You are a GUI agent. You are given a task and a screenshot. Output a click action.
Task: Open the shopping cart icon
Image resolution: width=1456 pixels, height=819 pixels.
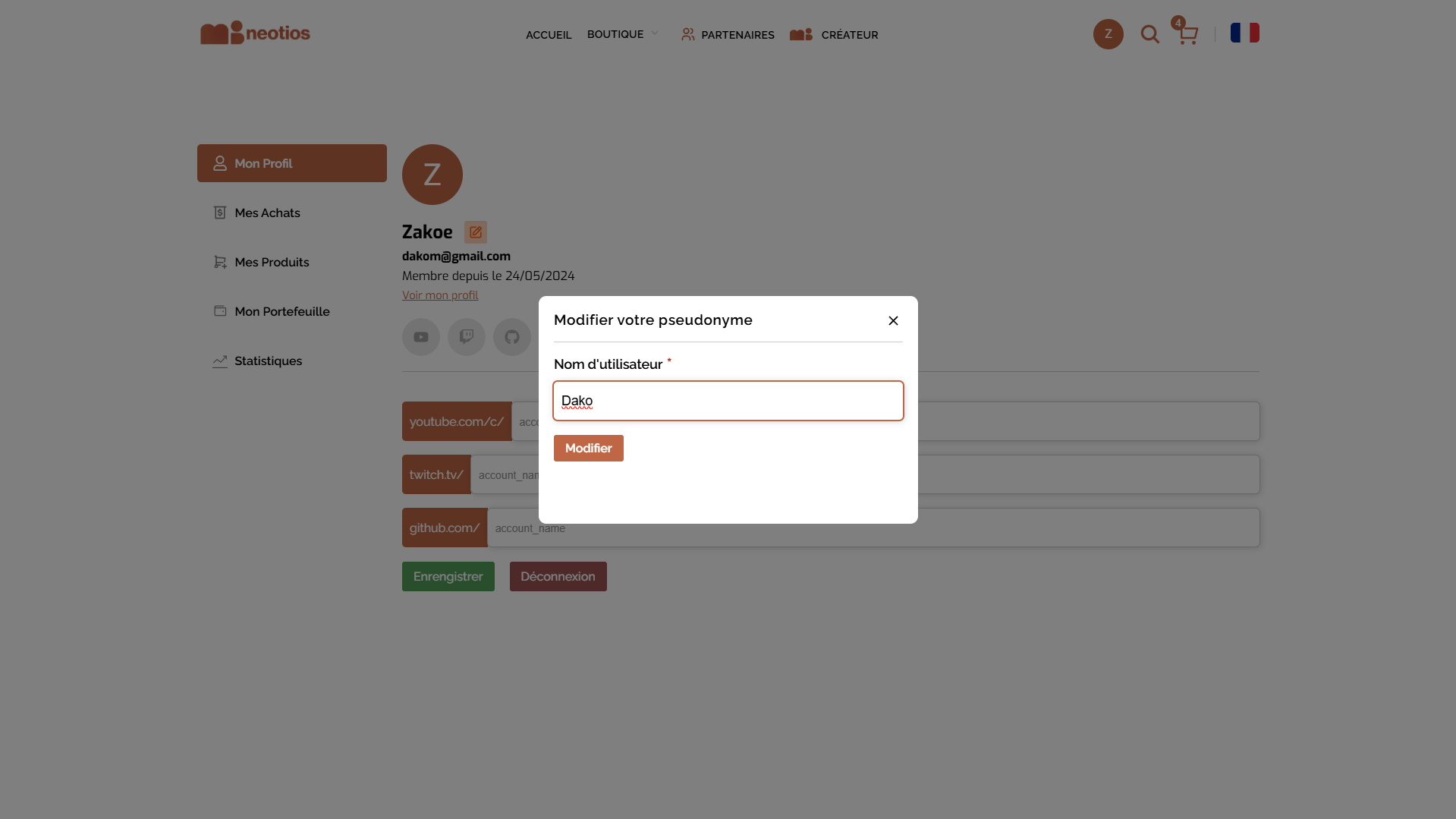click(1187, 34)
